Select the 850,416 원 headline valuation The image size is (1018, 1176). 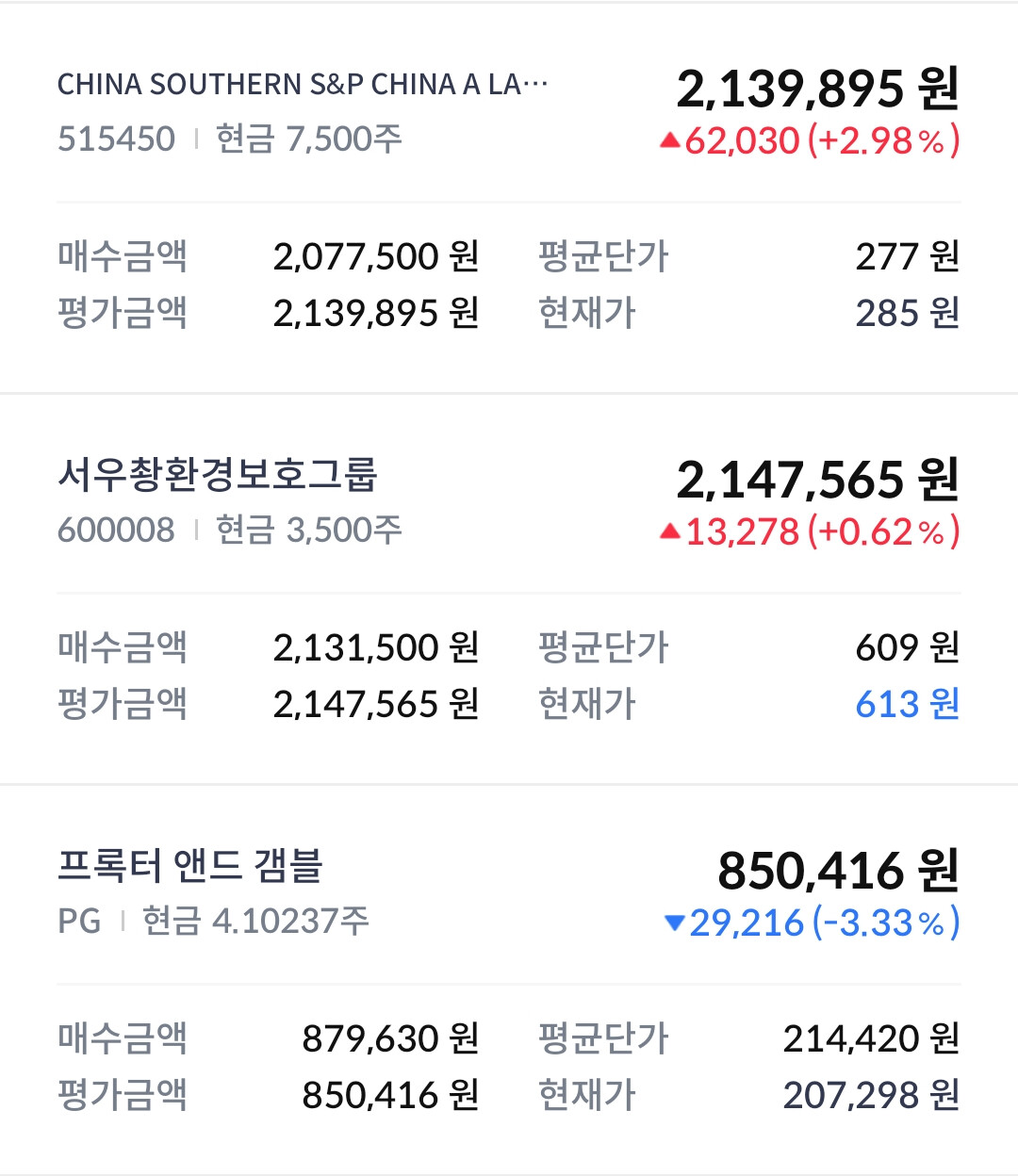[x=838, y=871]
